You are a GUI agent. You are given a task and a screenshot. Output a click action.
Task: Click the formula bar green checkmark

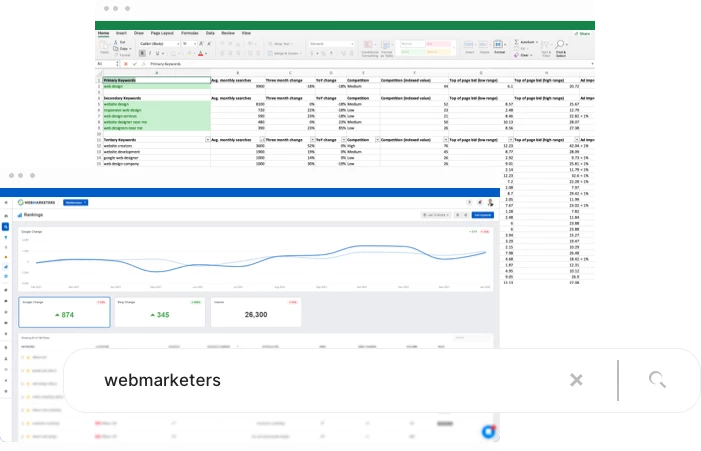135,64
